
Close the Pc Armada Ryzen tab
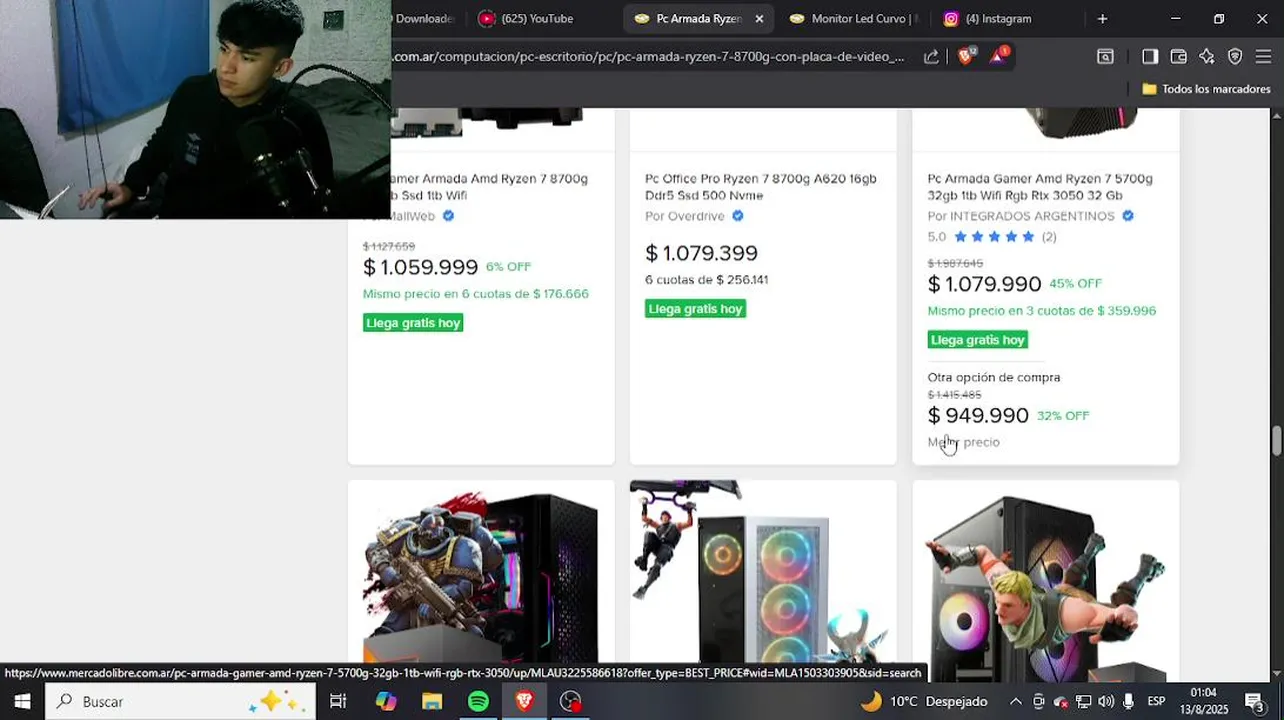coord(759,19)
